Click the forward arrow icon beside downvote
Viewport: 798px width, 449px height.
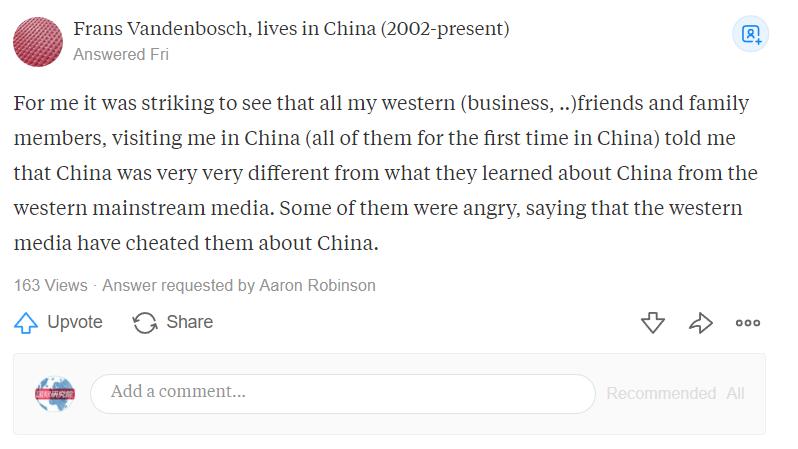coord(700,322)
